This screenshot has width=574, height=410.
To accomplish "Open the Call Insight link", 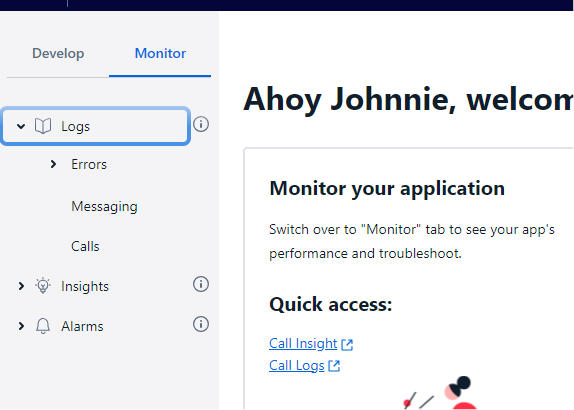I will pos(303,344).
